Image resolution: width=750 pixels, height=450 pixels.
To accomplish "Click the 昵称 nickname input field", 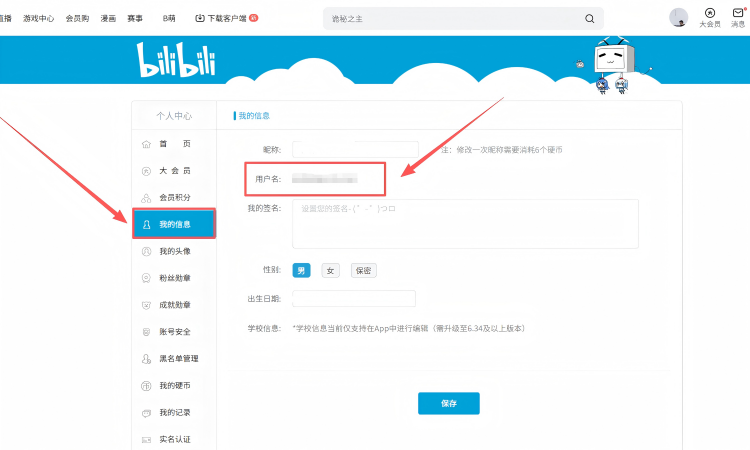I will pos(355,150).
